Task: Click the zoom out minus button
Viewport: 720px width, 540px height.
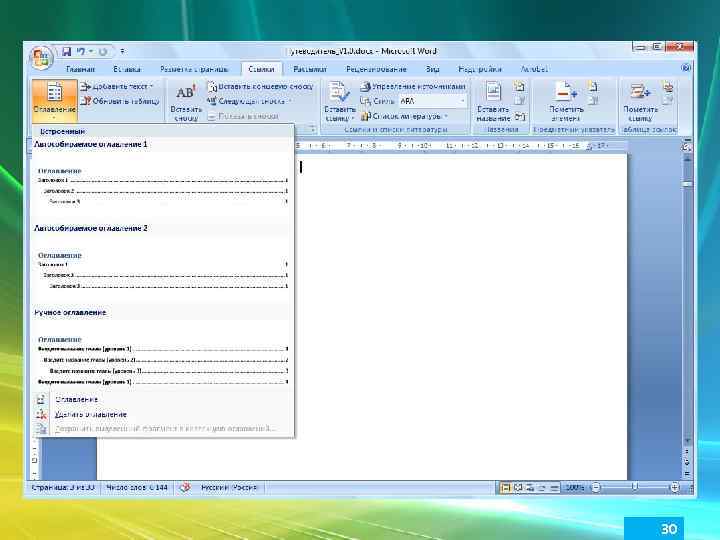Action: click(595, 488)
